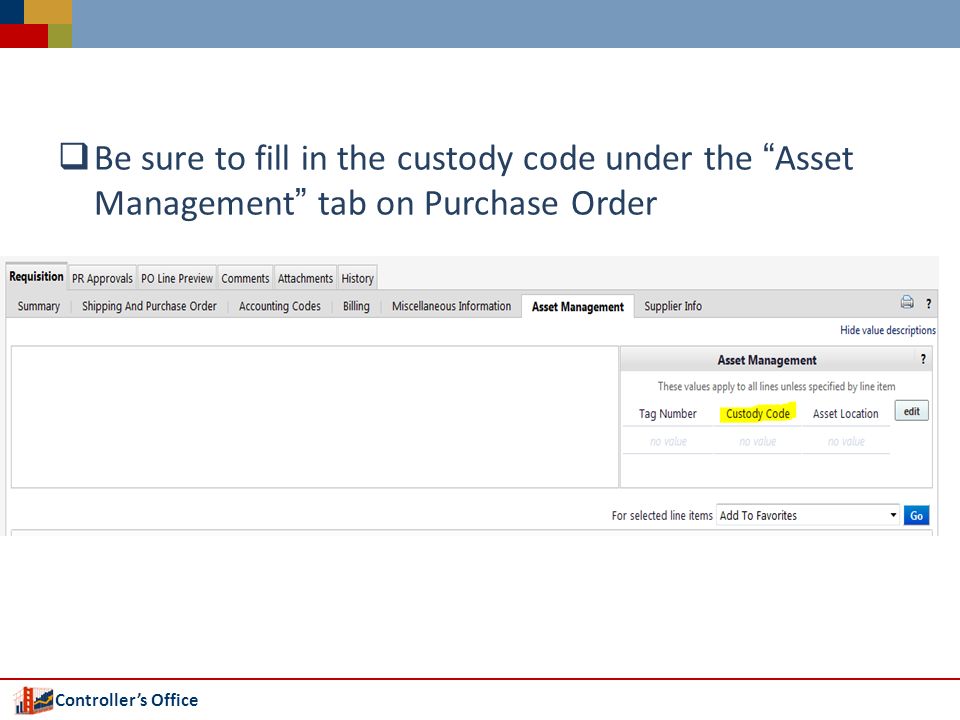
Task: Open the PO Line Preview tab
Action: [177, 278]
